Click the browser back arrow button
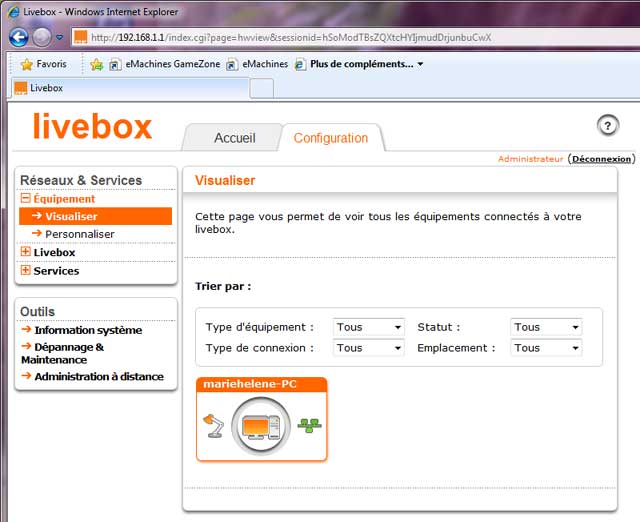 point(18,37)
